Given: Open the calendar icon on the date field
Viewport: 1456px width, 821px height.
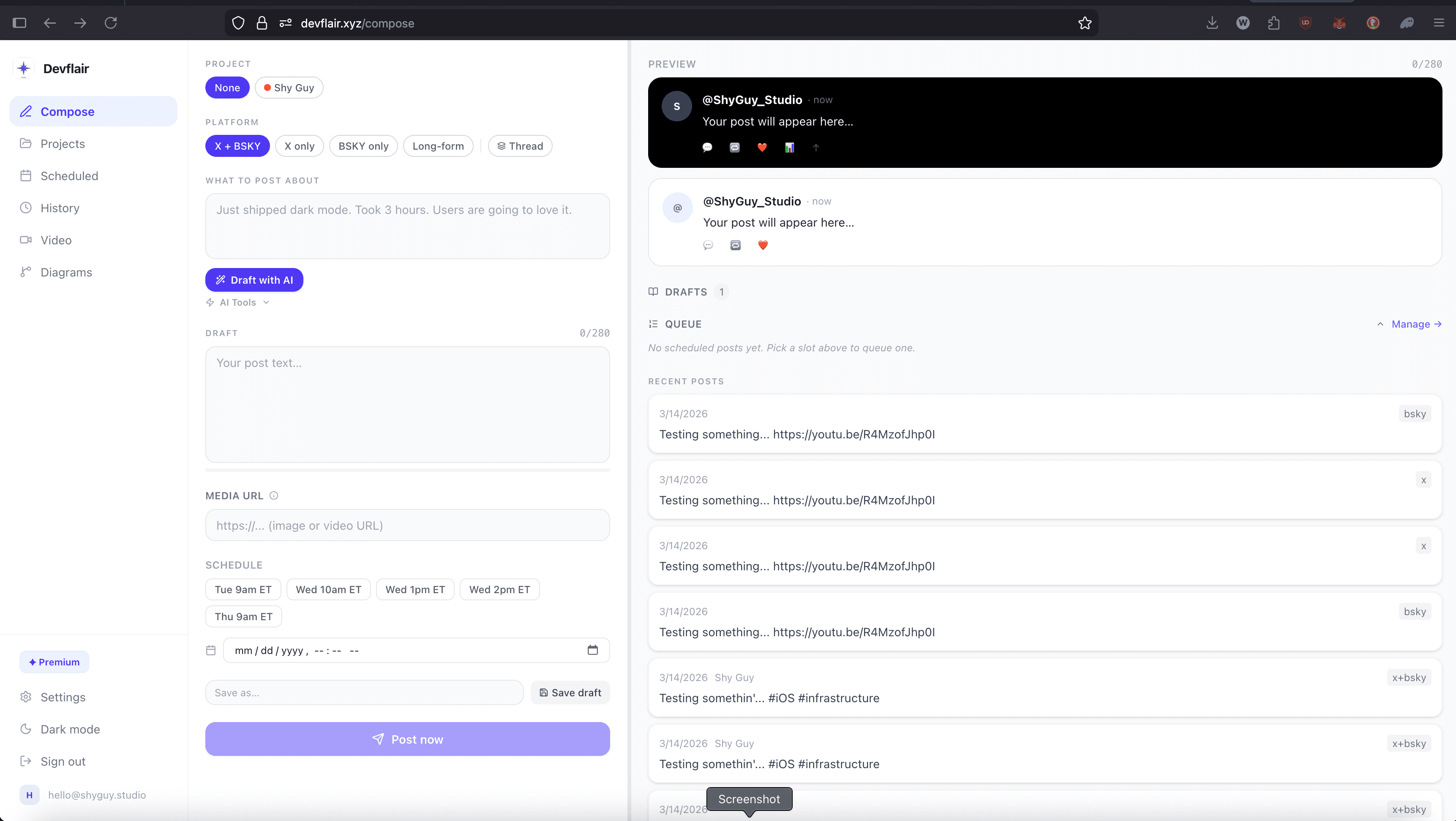Looking at the screenshot, I should pos(592,650).
